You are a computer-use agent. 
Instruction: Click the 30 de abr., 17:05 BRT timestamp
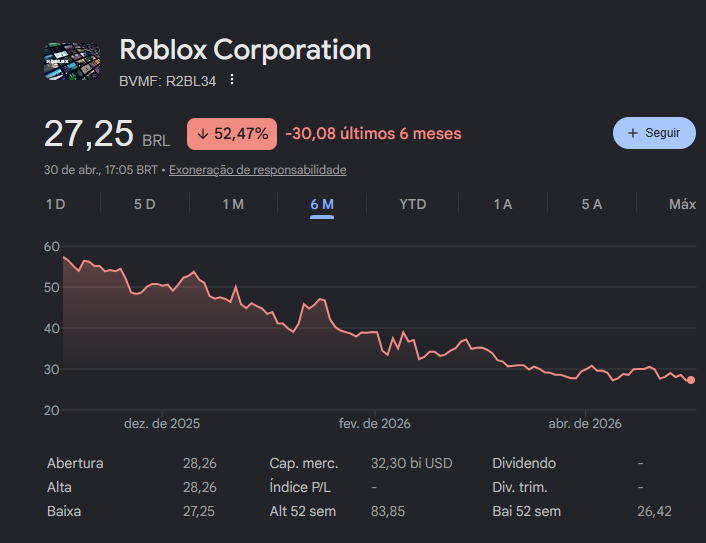[100, 170]
